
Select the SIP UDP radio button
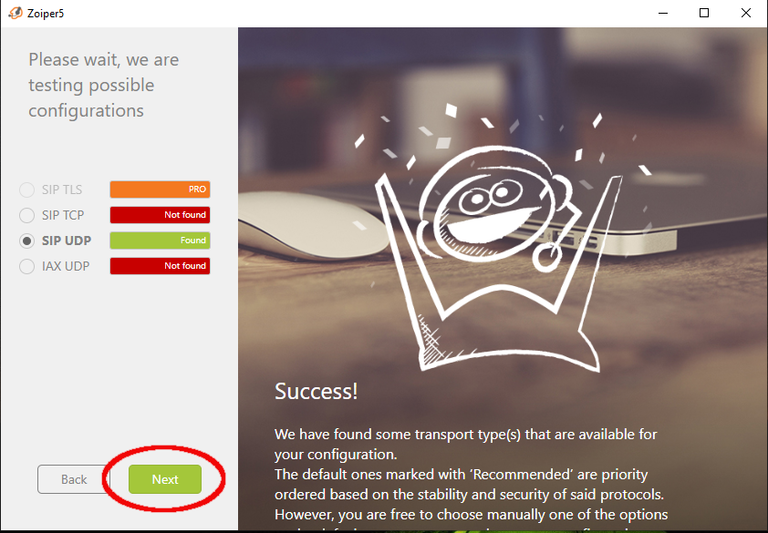pos(26,241)
